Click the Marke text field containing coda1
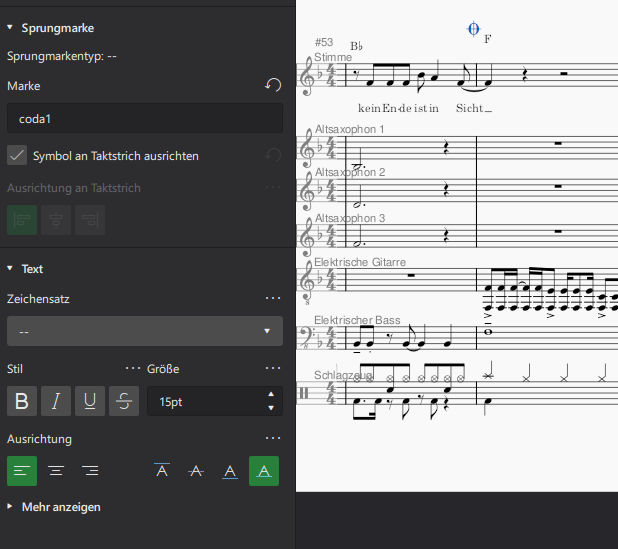The image size is (618, 549). [x=144, y=118]
